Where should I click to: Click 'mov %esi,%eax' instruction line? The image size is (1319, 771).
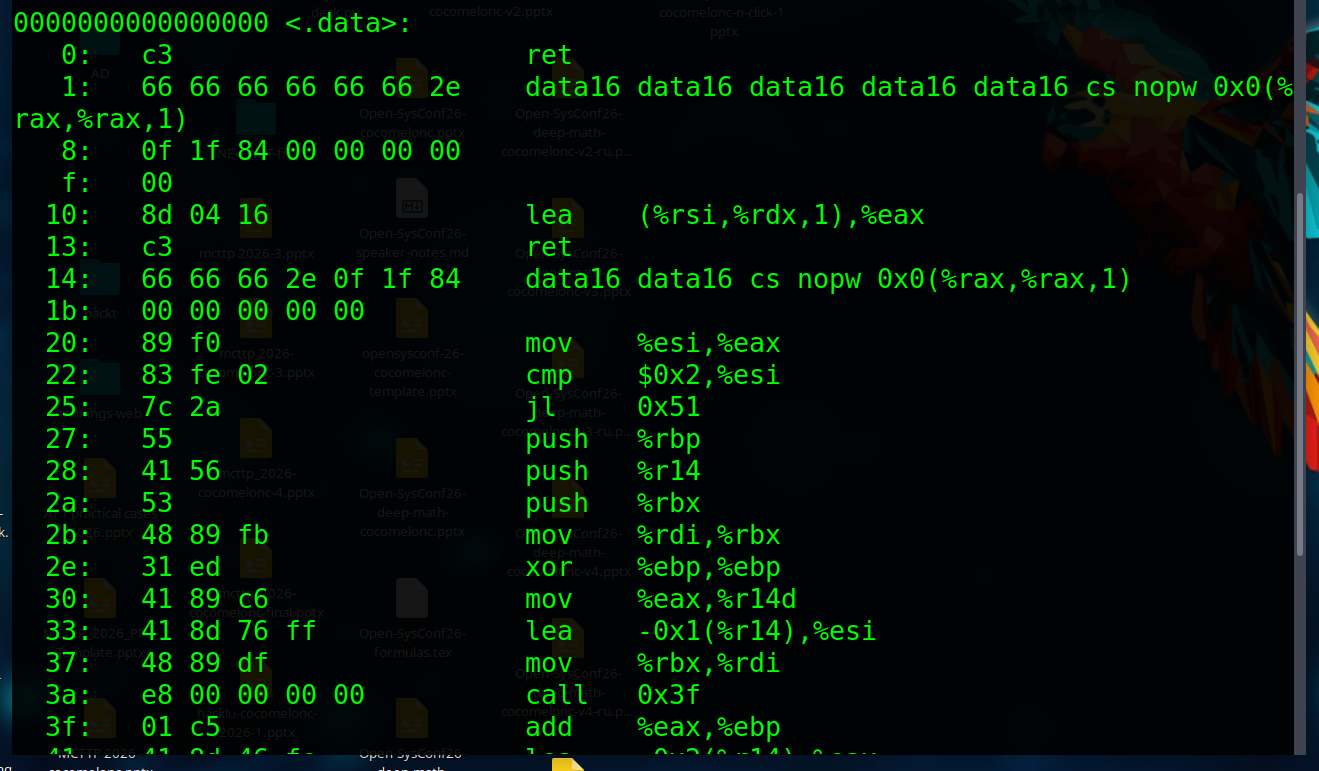coord(653,343)
